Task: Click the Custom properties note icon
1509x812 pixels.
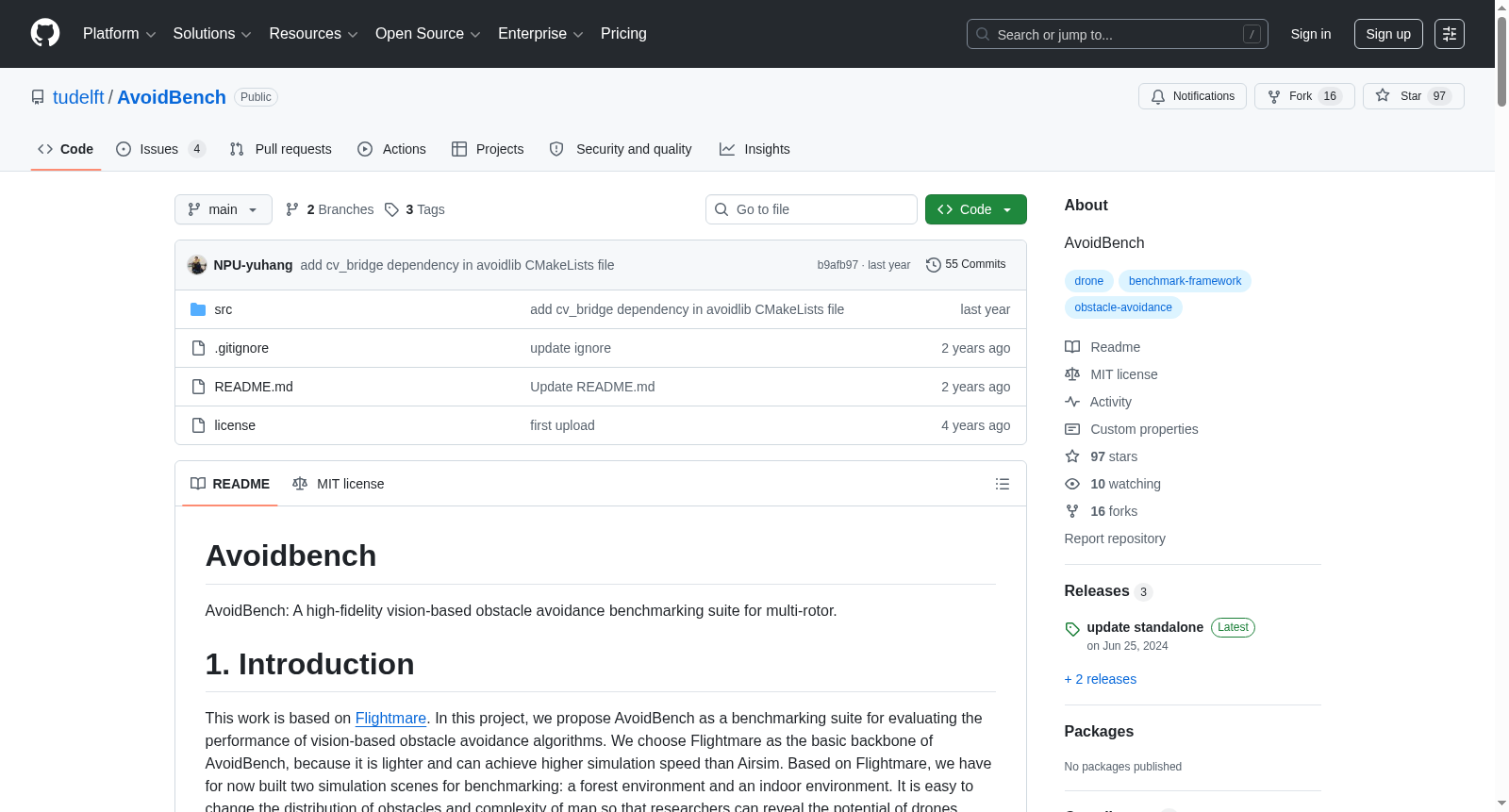Action: pos(1072,429)
